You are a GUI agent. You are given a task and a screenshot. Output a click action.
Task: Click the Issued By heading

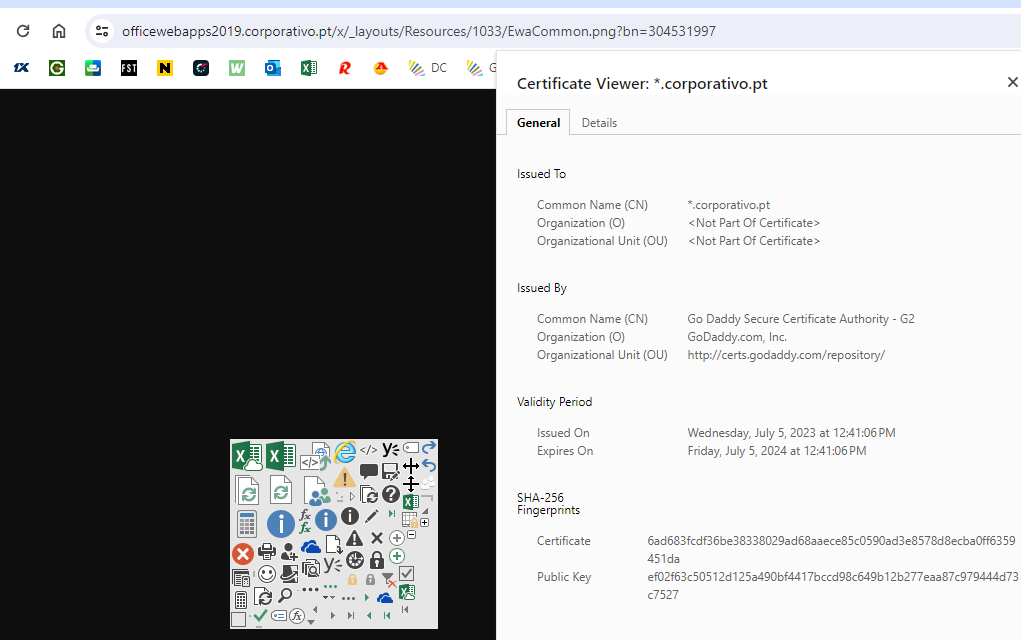click(x=542, y=288)
